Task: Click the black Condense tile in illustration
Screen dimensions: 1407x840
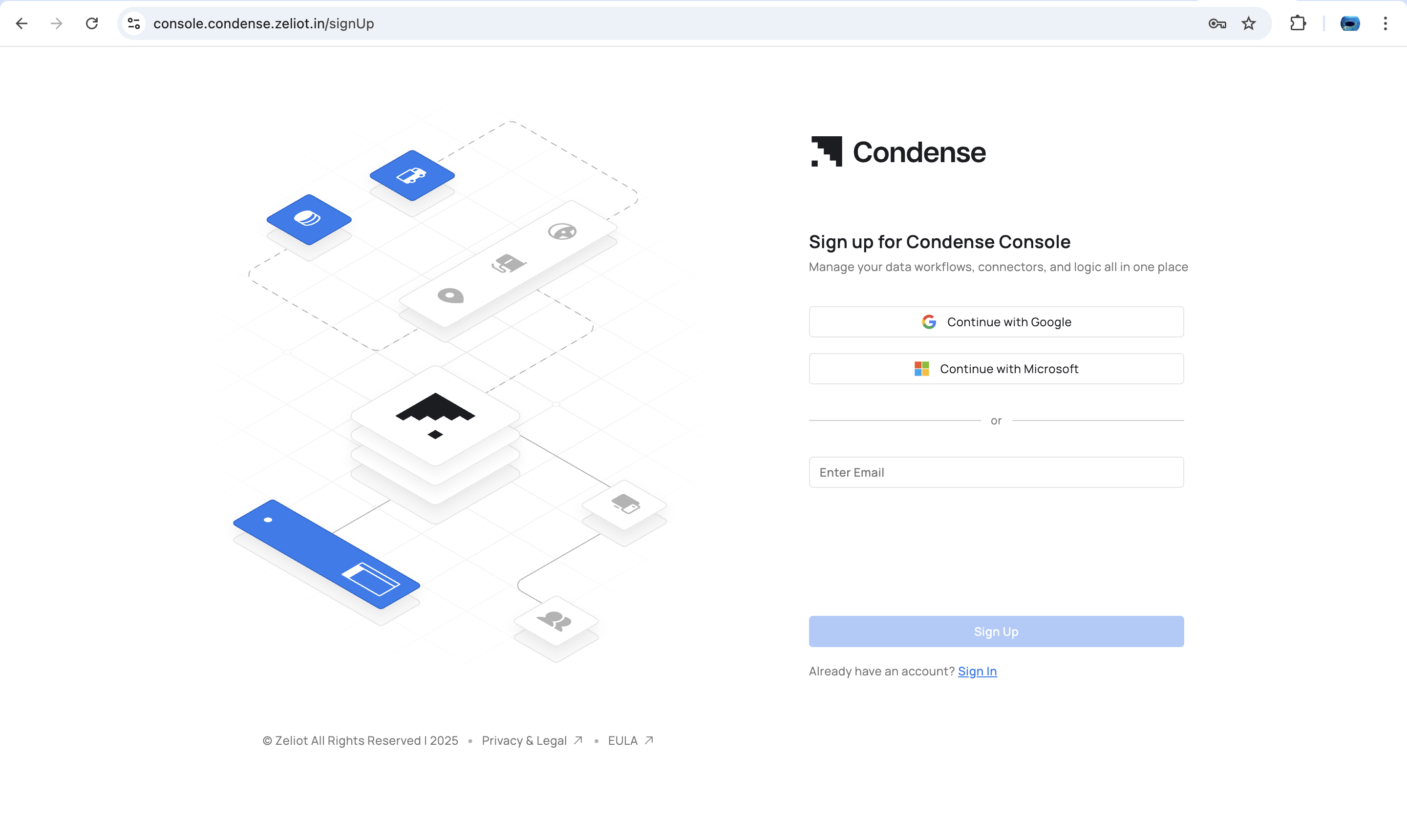Action: click(x=435, y=415)
